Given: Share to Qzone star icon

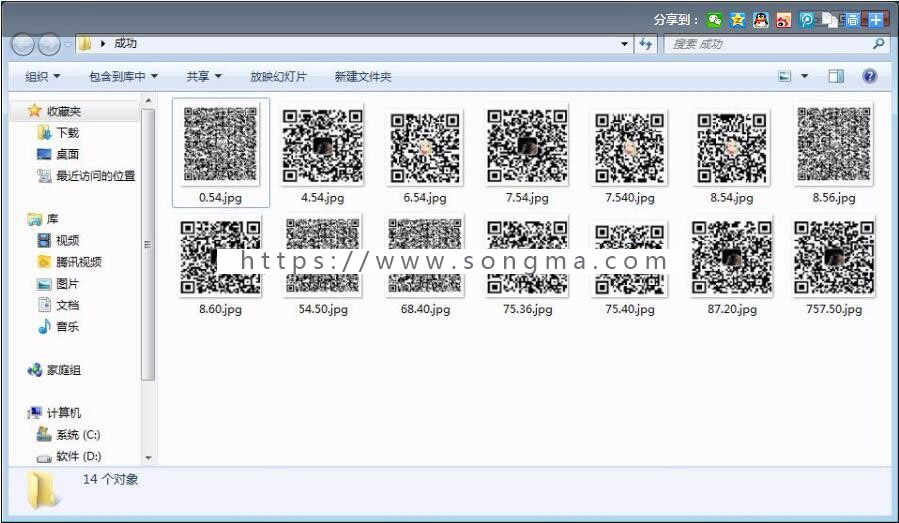Looking at the screenshot, I should (737, 21).
